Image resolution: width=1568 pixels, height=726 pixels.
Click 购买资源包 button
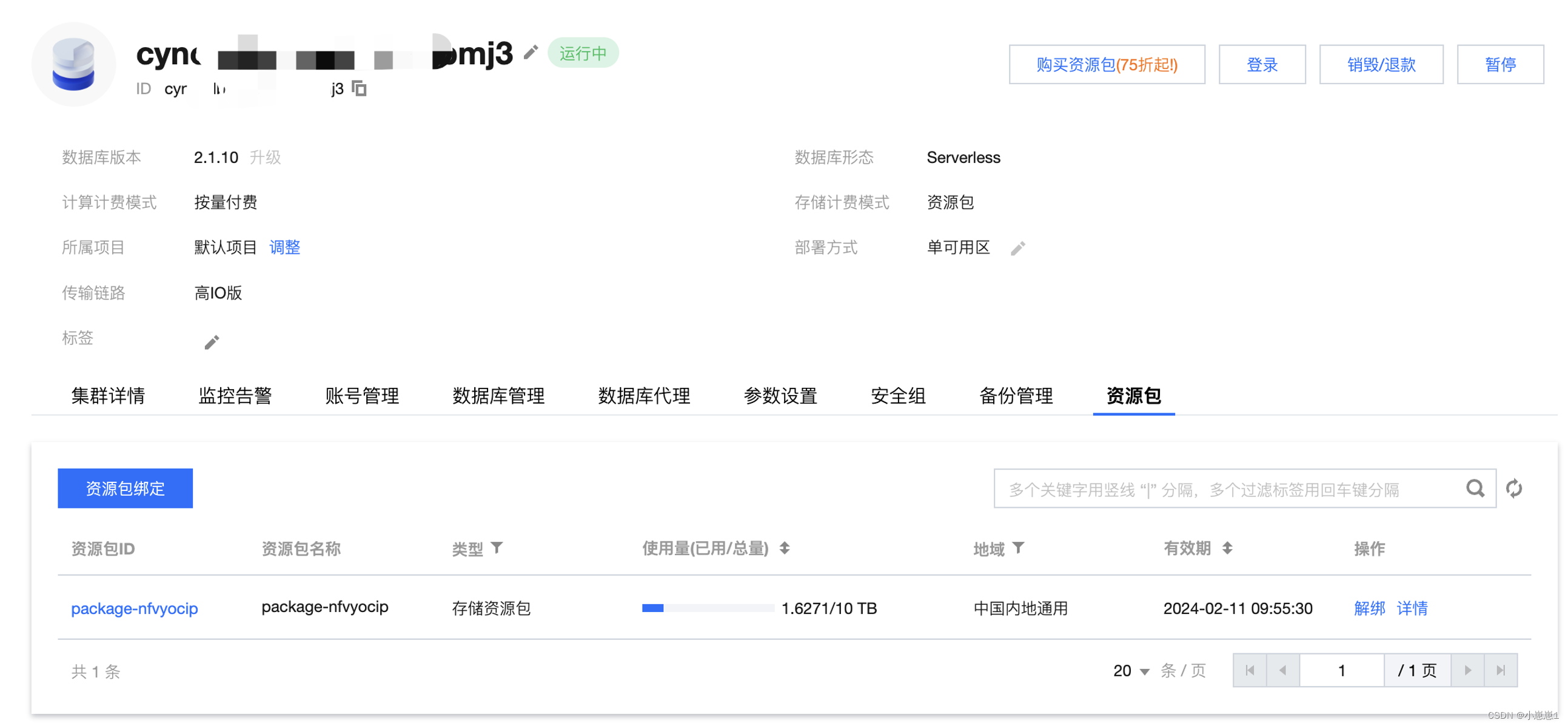click(1107, 64)
